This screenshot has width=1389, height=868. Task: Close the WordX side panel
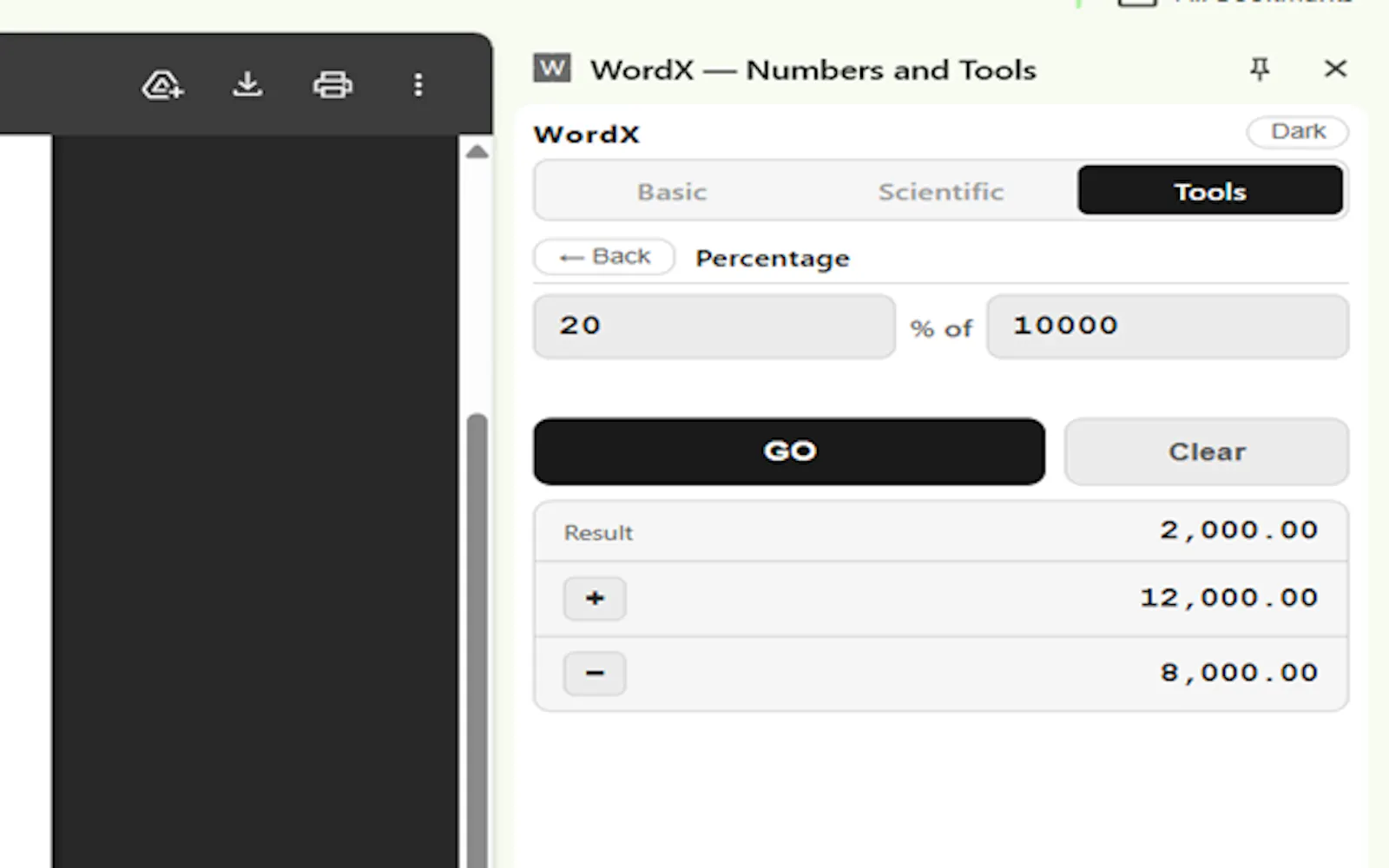1335,69
